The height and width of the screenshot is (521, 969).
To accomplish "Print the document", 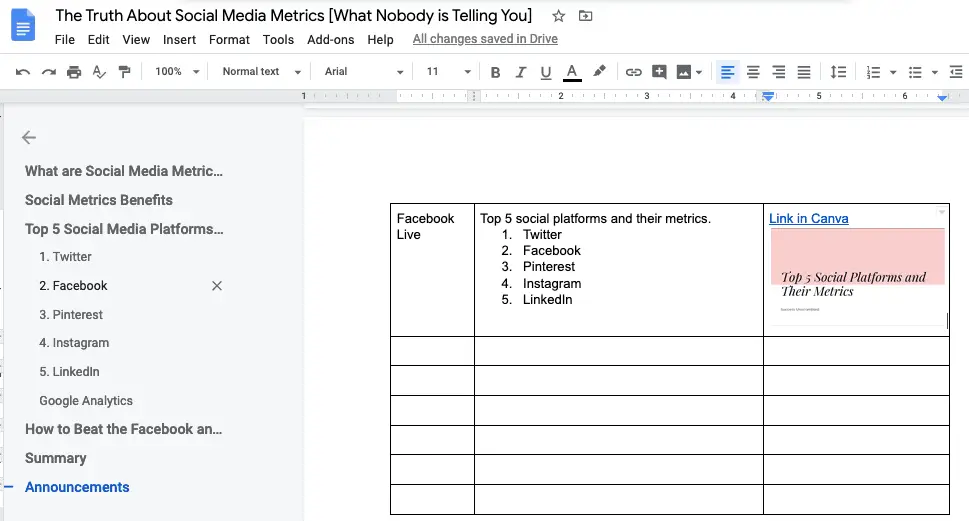I will (74, 72).
